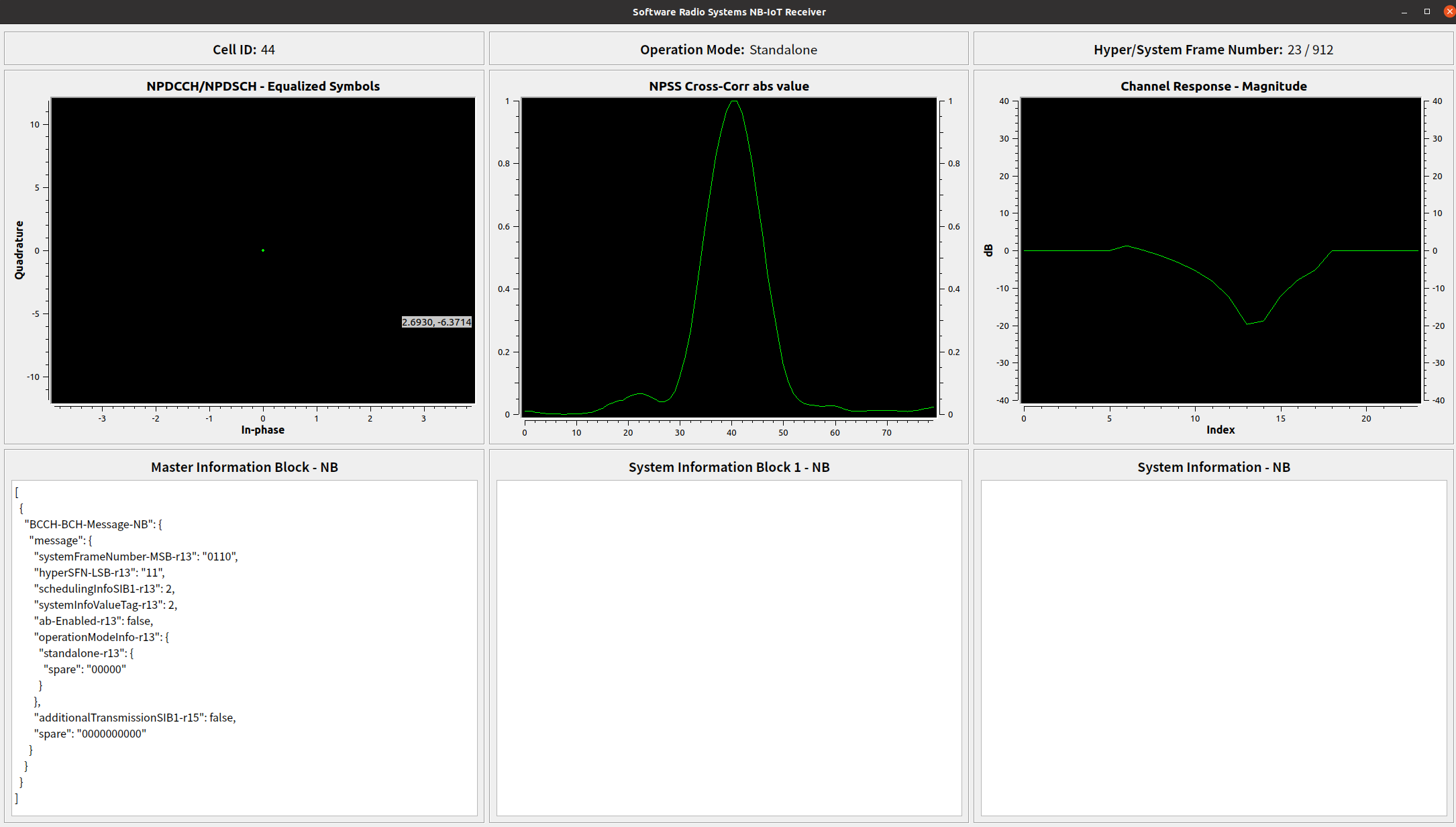Click inside the System Information - NB box

click(1213, 648)
